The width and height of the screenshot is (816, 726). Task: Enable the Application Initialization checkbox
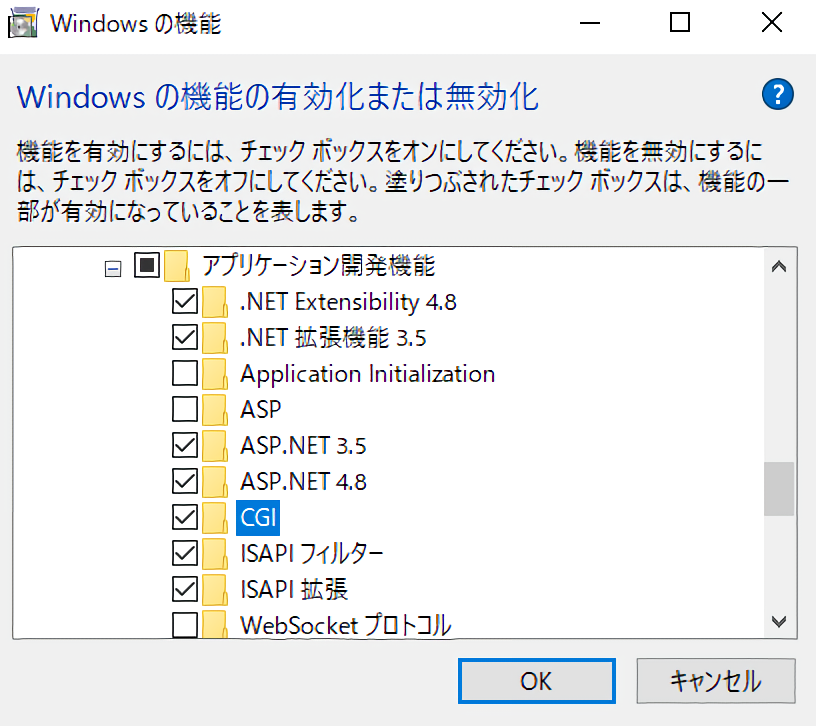pyautogui.click(x=185, y=374)
